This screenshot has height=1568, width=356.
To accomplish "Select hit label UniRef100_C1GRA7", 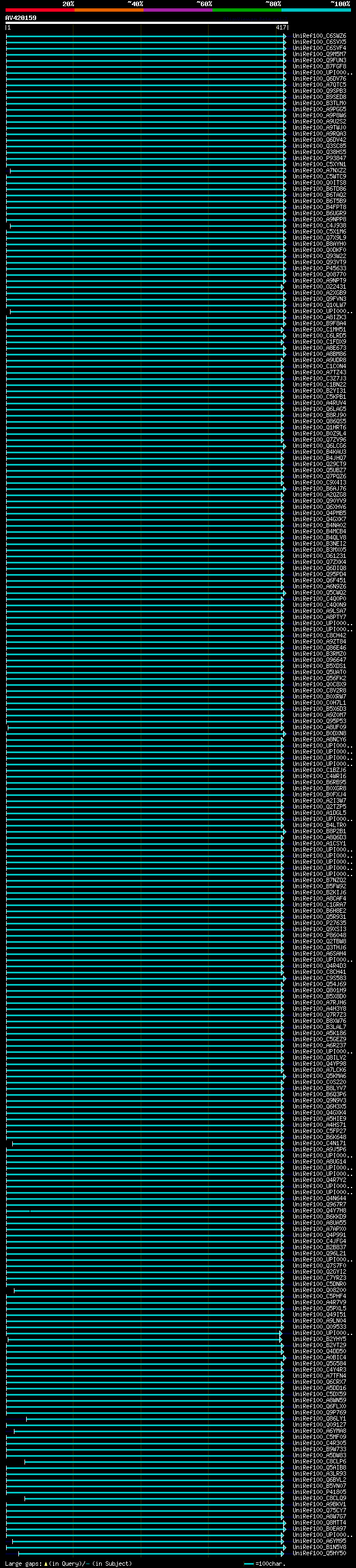I will [x=319, y=904].
